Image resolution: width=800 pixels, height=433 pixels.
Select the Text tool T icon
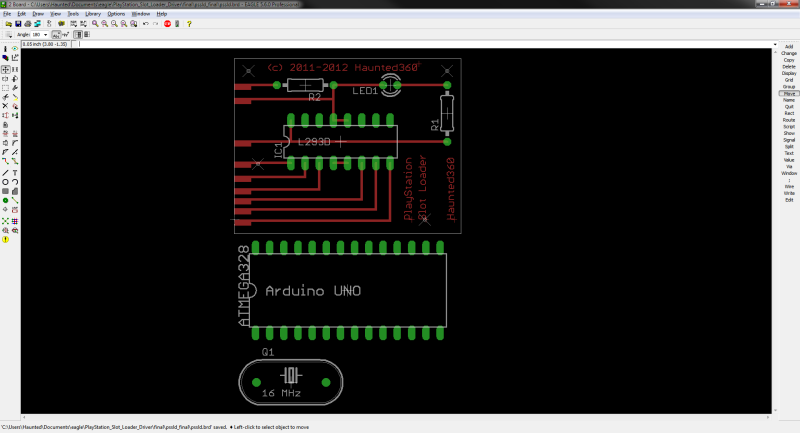(15, 173)
